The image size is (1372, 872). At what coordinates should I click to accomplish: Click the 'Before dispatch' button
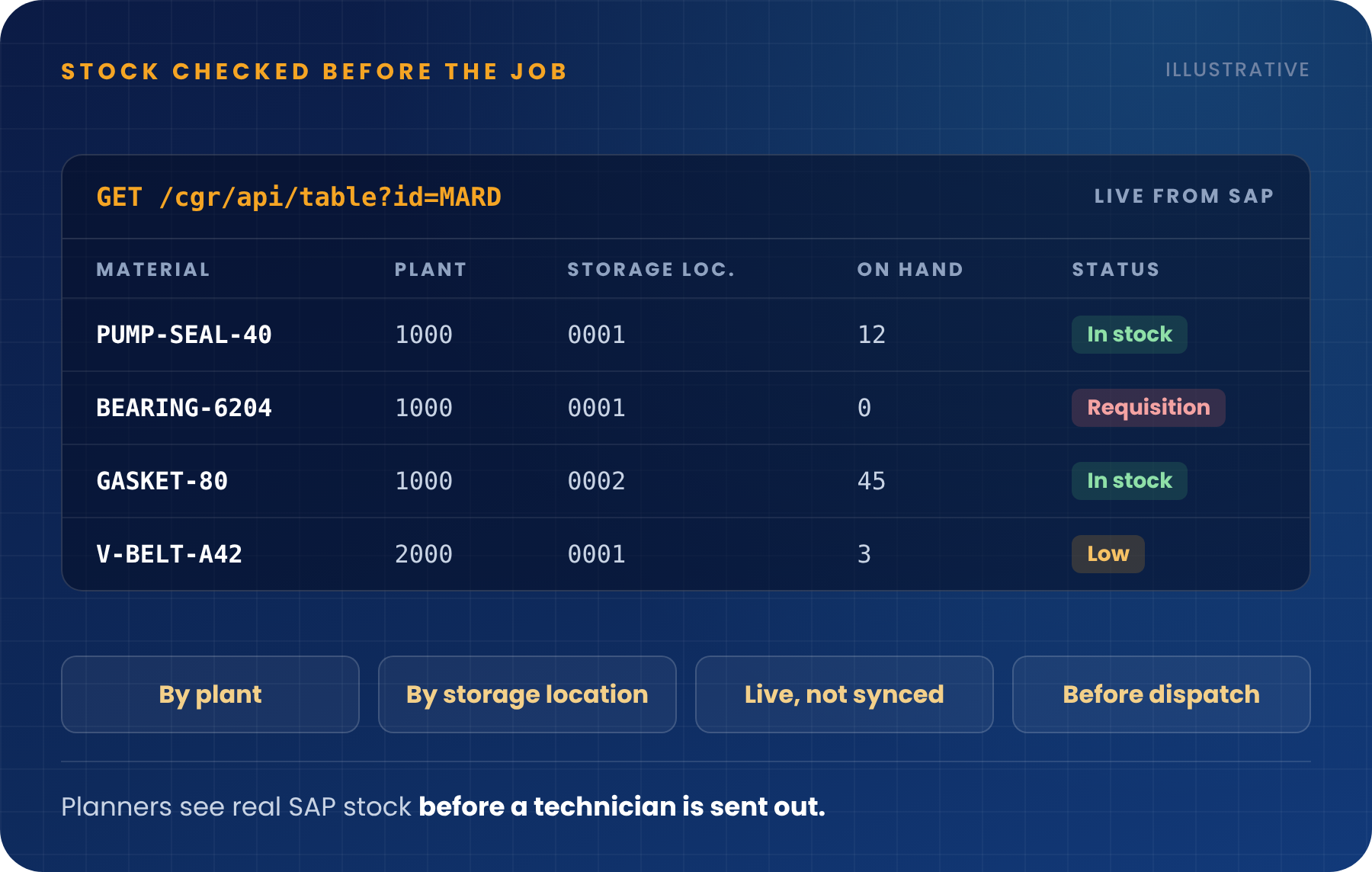click(1162, 694)
